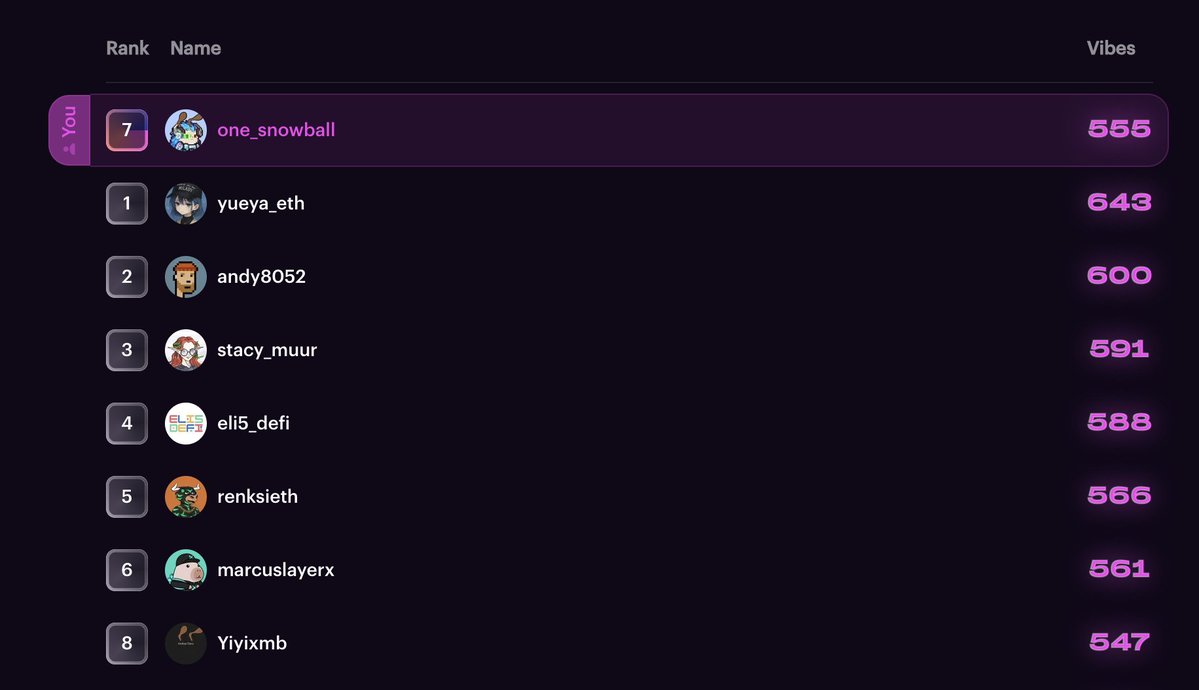Screen dimensions: 1199x690
Task: Click yueya_eth's avatar
Action: [x=186, y=203]
